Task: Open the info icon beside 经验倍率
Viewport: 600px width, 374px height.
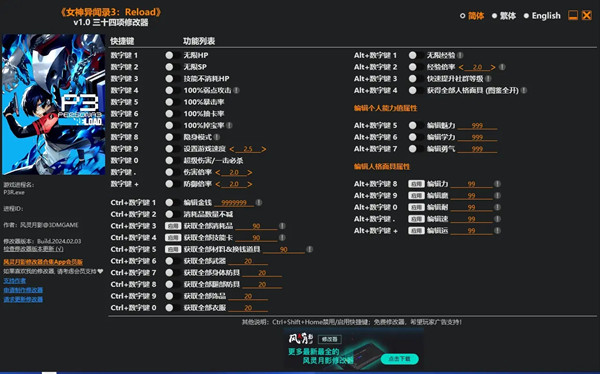Action: 502,67
